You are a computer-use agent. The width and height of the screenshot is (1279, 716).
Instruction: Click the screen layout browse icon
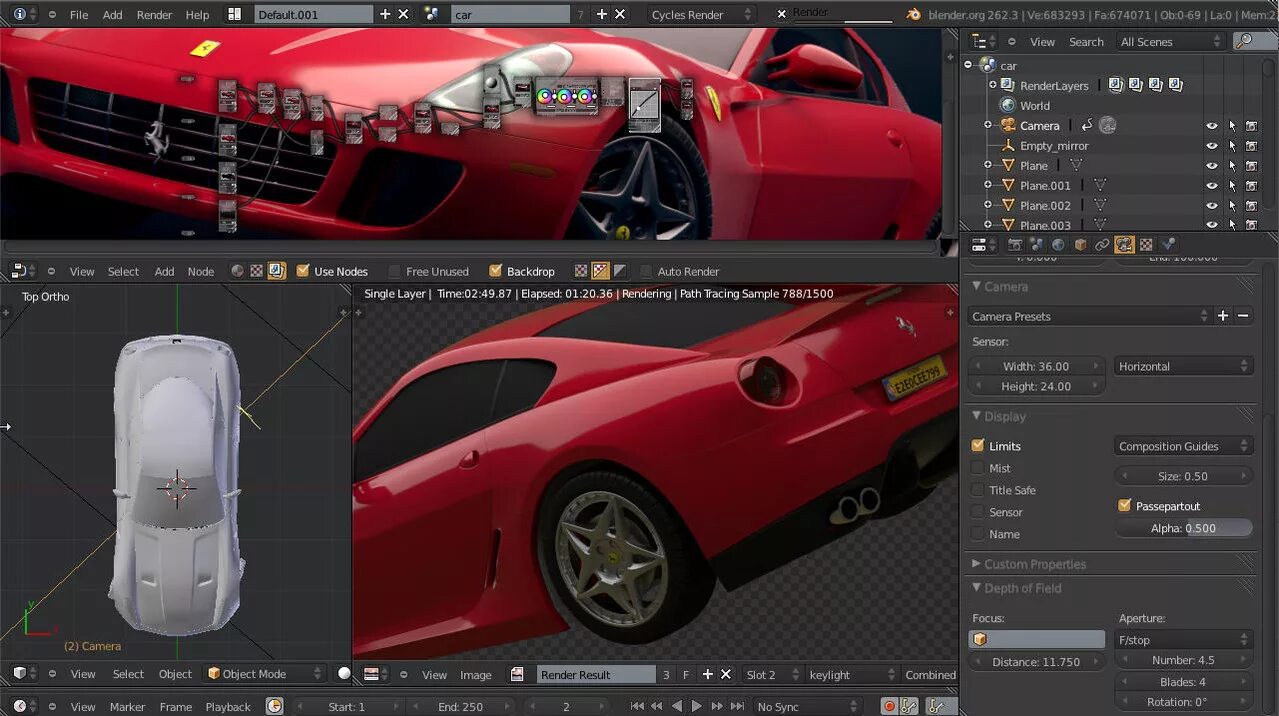[235, 14]
